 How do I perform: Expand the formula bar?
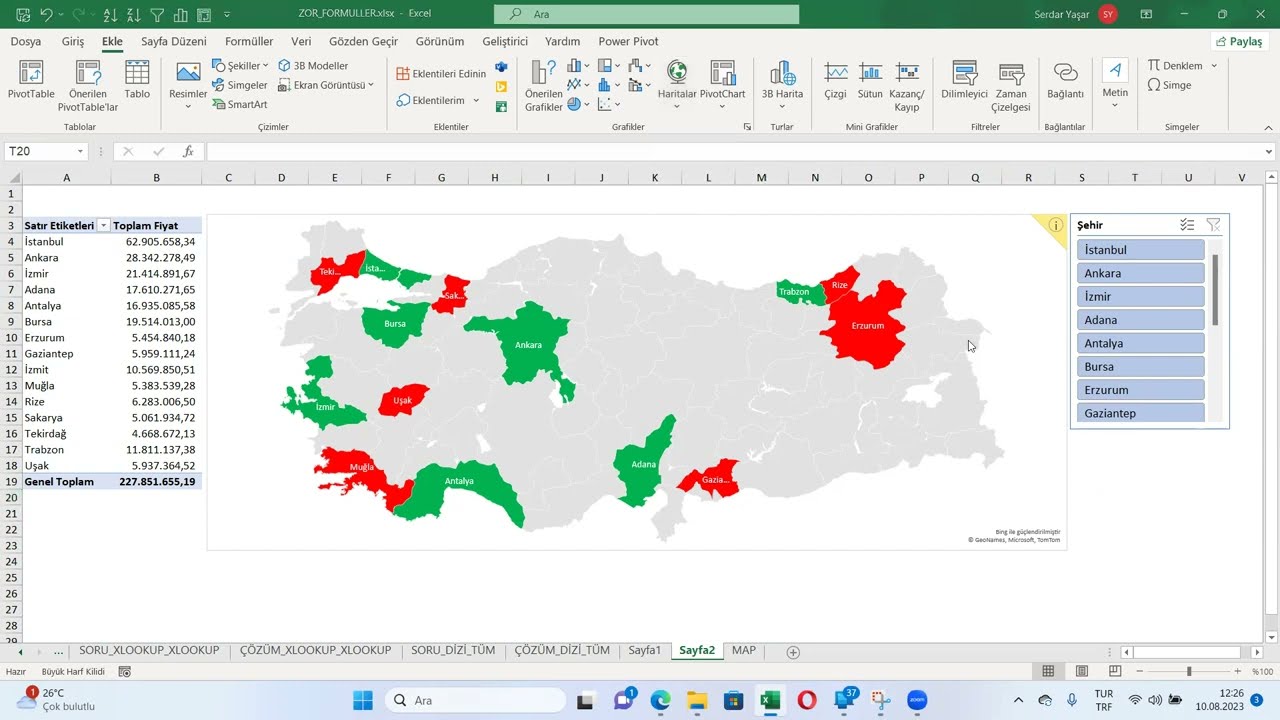point(1269,152)
